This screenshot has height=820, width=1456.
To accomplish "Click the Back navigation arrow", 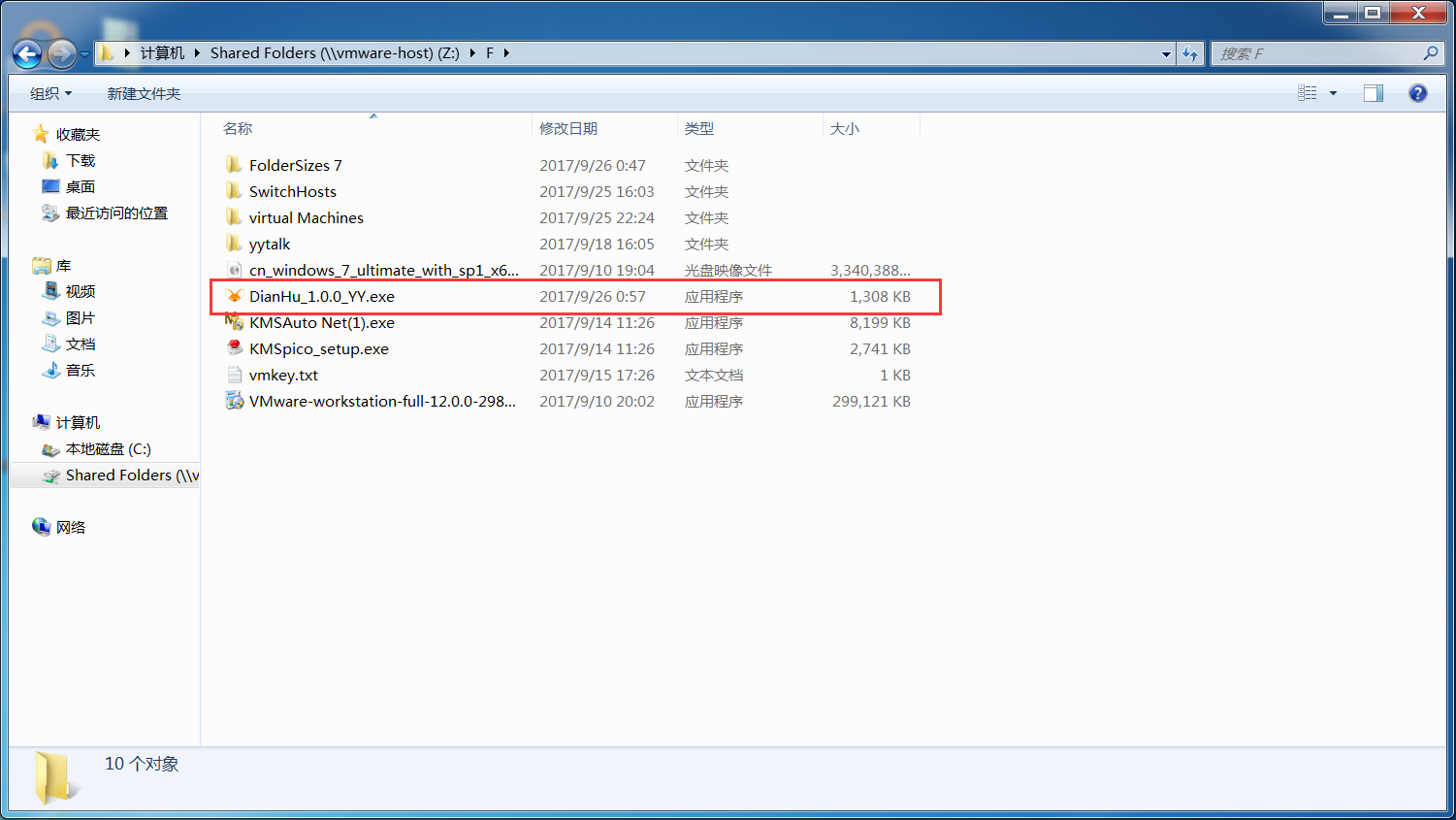I will (28, 54).
